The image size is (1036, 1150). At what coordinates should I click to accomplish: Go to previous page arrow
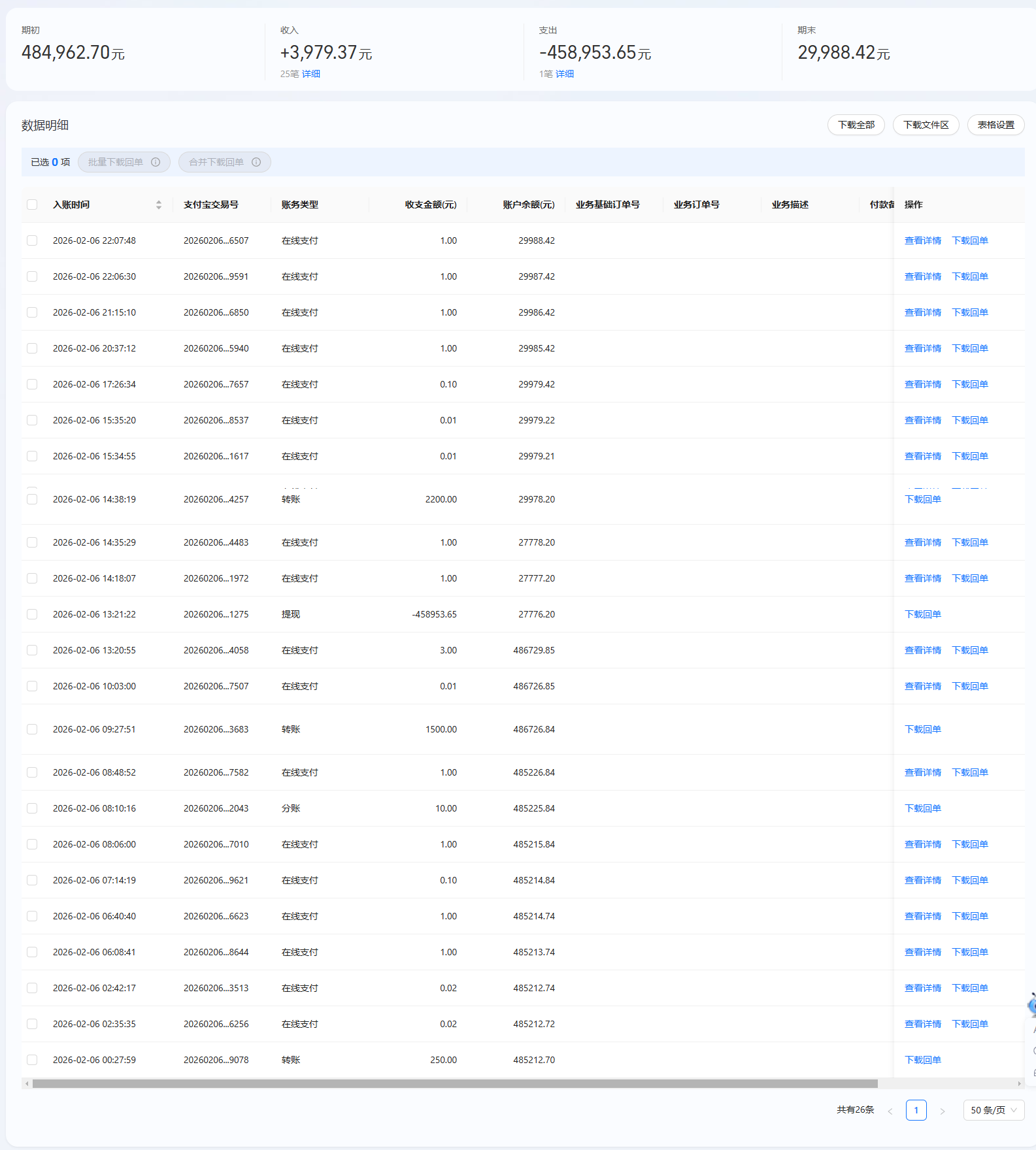click(890, 1111)
